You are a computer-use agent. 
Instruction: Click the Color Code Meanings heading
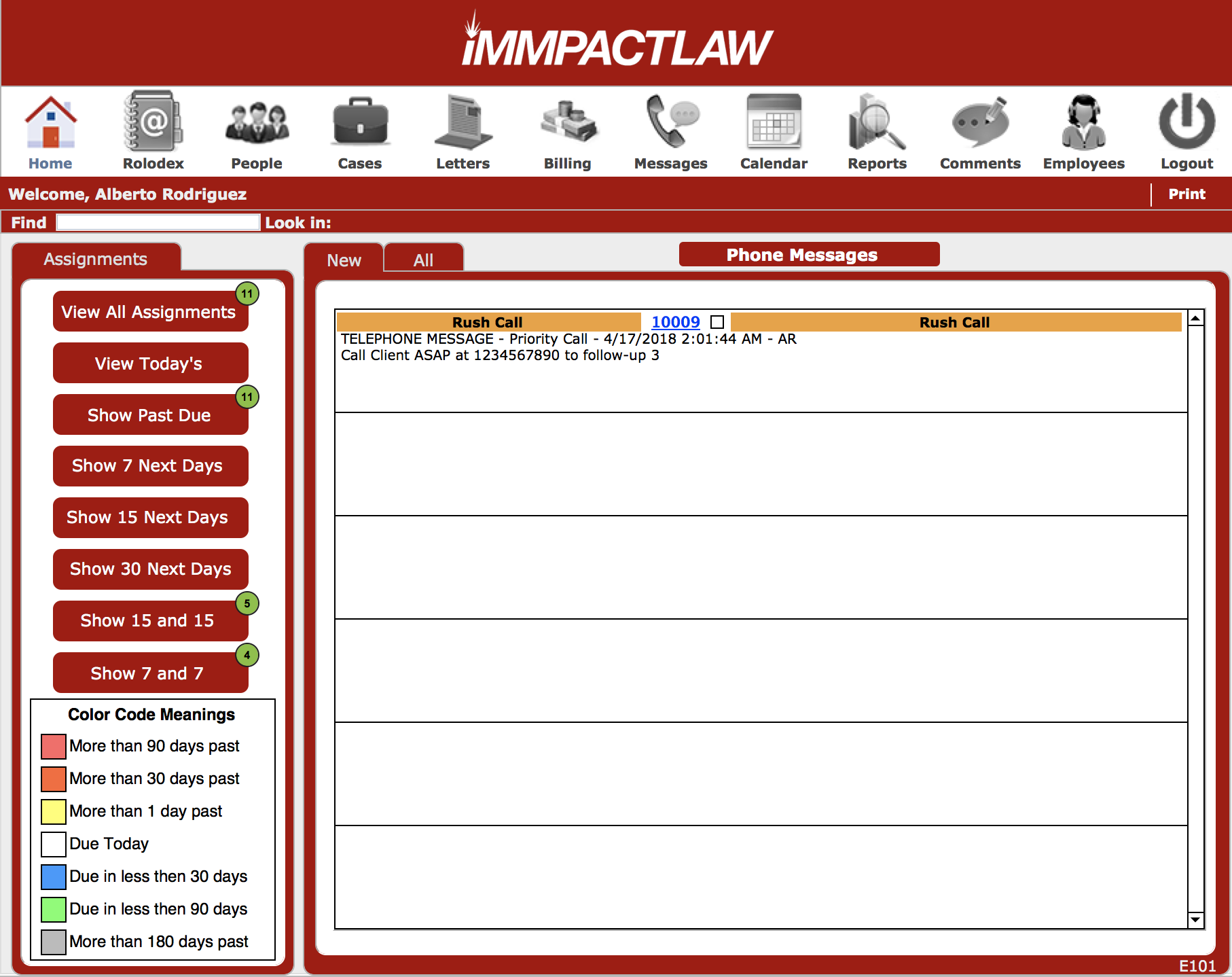pyautogui.click(x=151, y=715)
